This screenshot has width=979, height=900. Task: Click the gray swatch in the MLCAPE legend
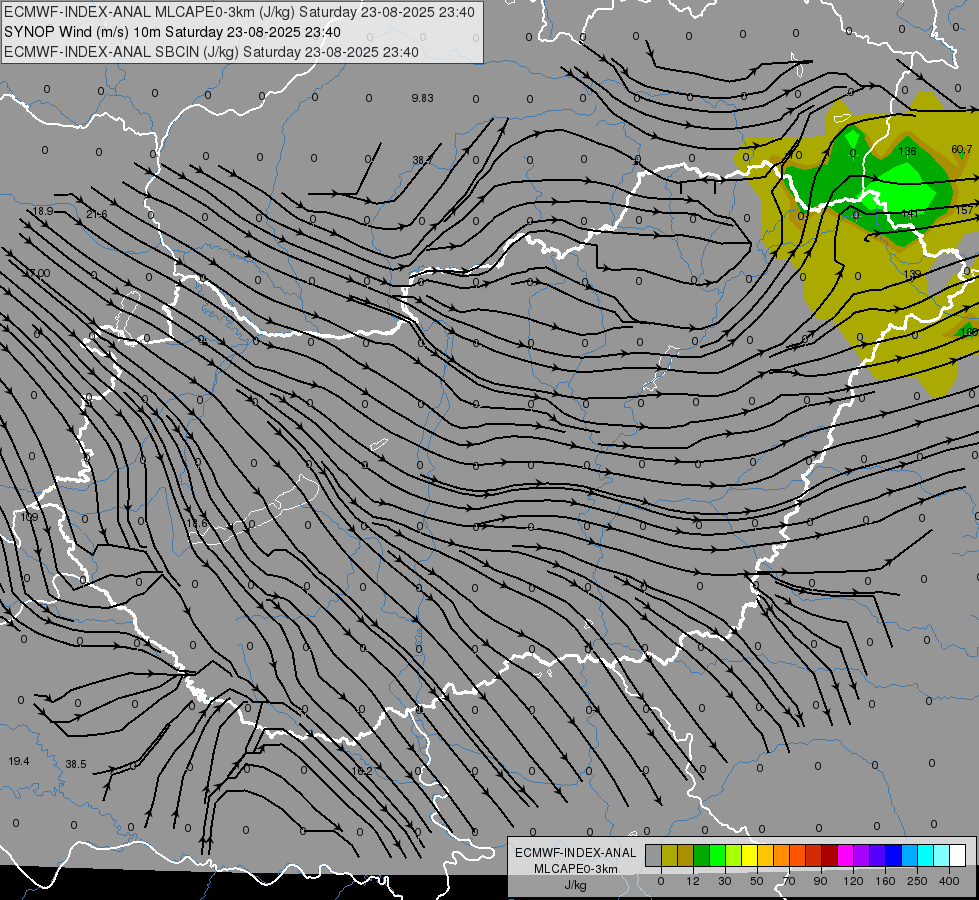point(654,855)
